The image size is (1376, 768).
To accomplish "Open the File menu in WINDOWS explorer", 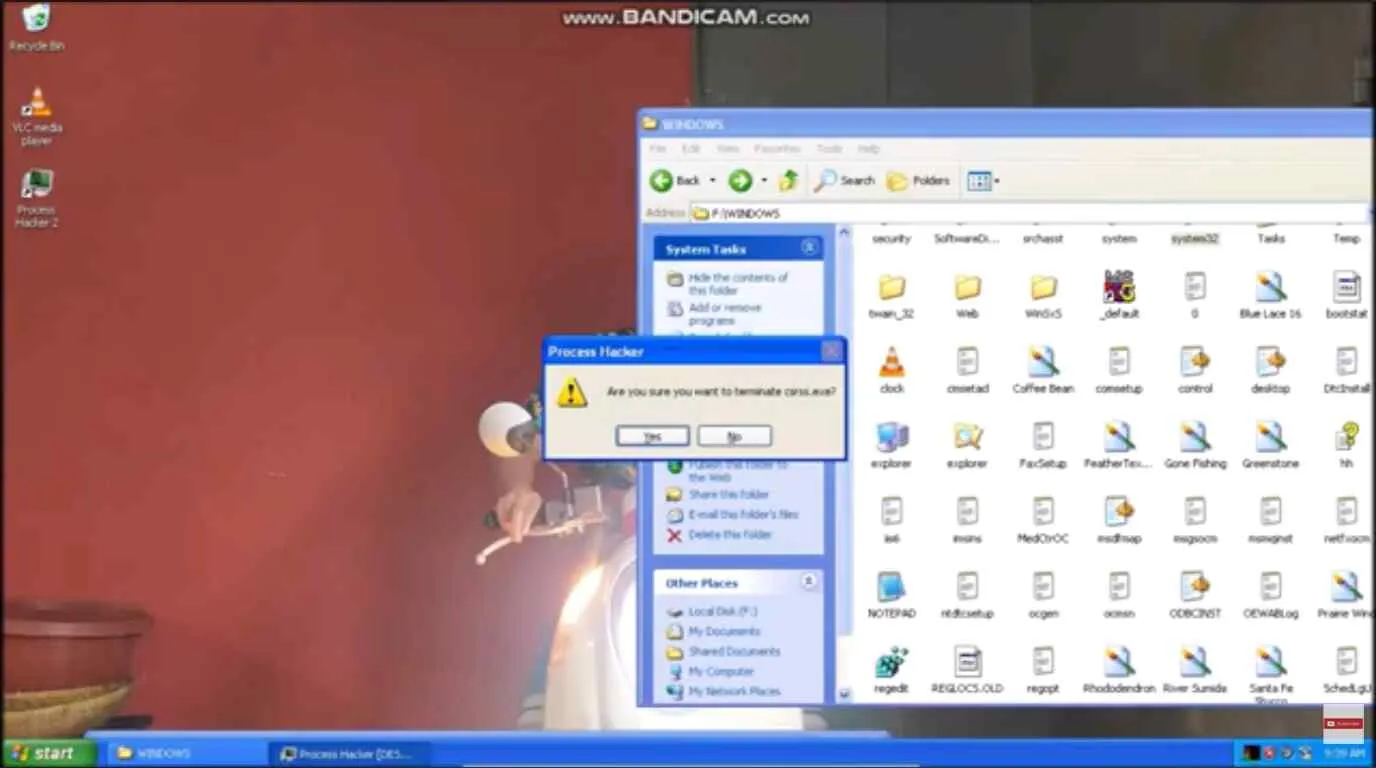I will tap(657, 149).
